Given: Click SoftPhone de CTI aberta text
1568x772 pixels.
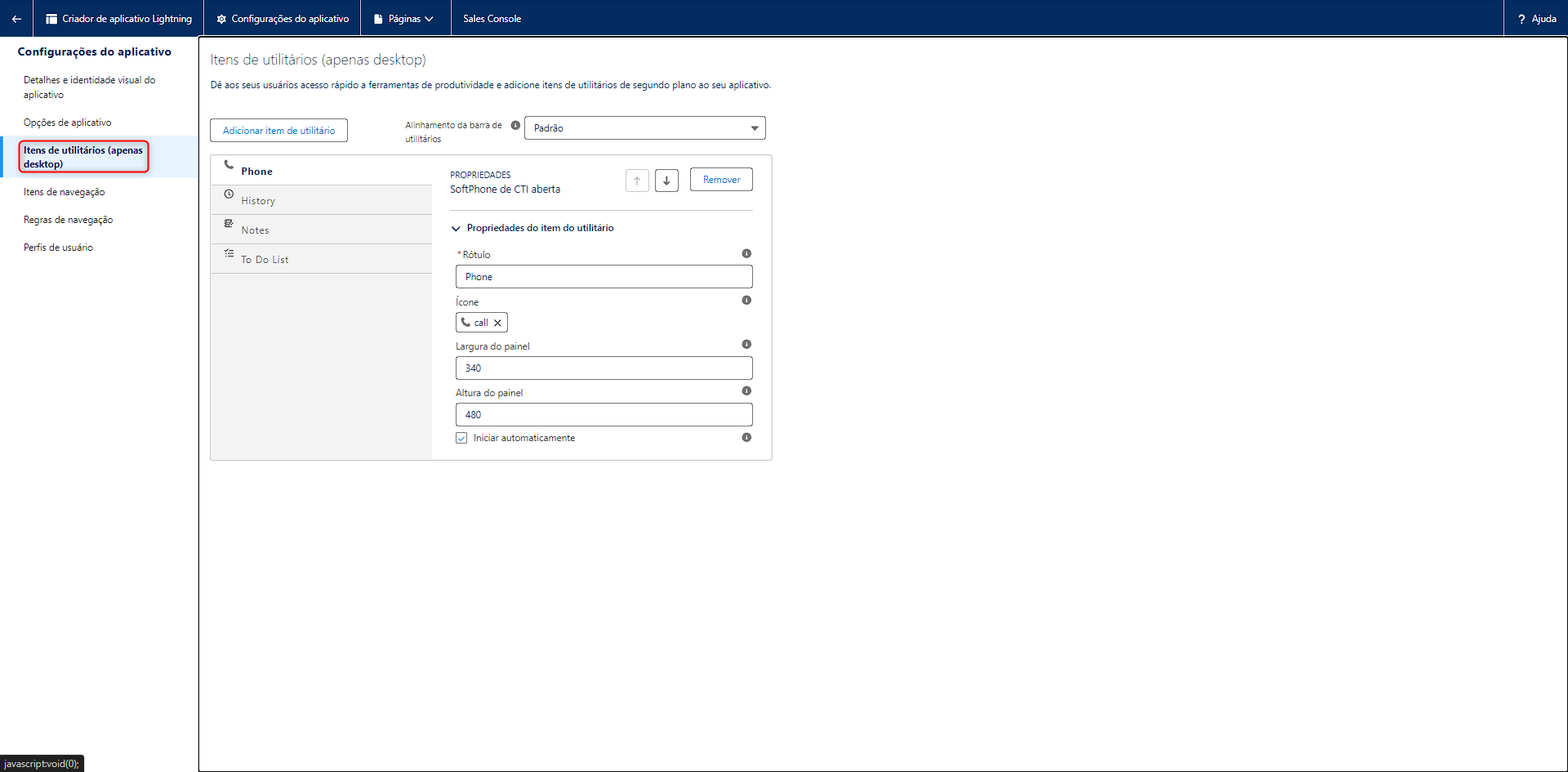Looking at the screenshot, I should (x=505, y=190).
